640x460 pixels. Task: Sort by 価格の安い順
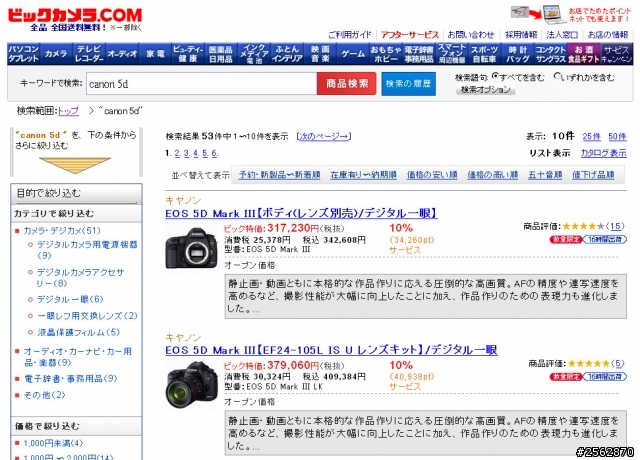click(x=432, y=175)
